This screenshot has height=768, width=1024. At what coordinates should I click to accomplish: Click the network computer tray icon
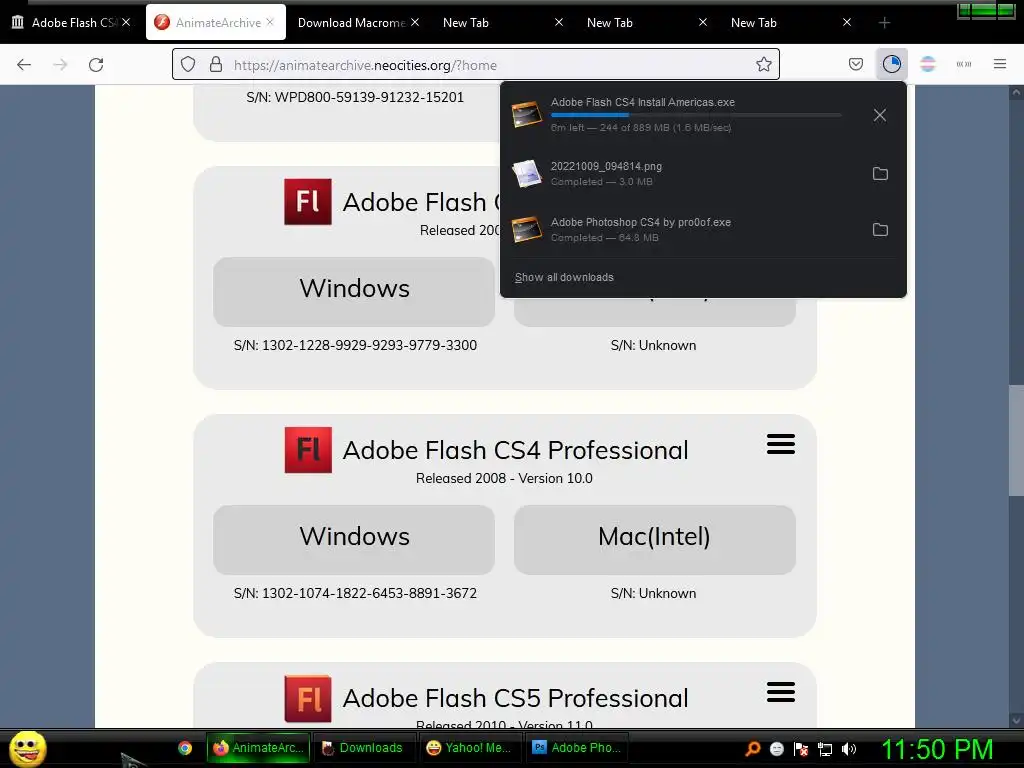(825, 749)
